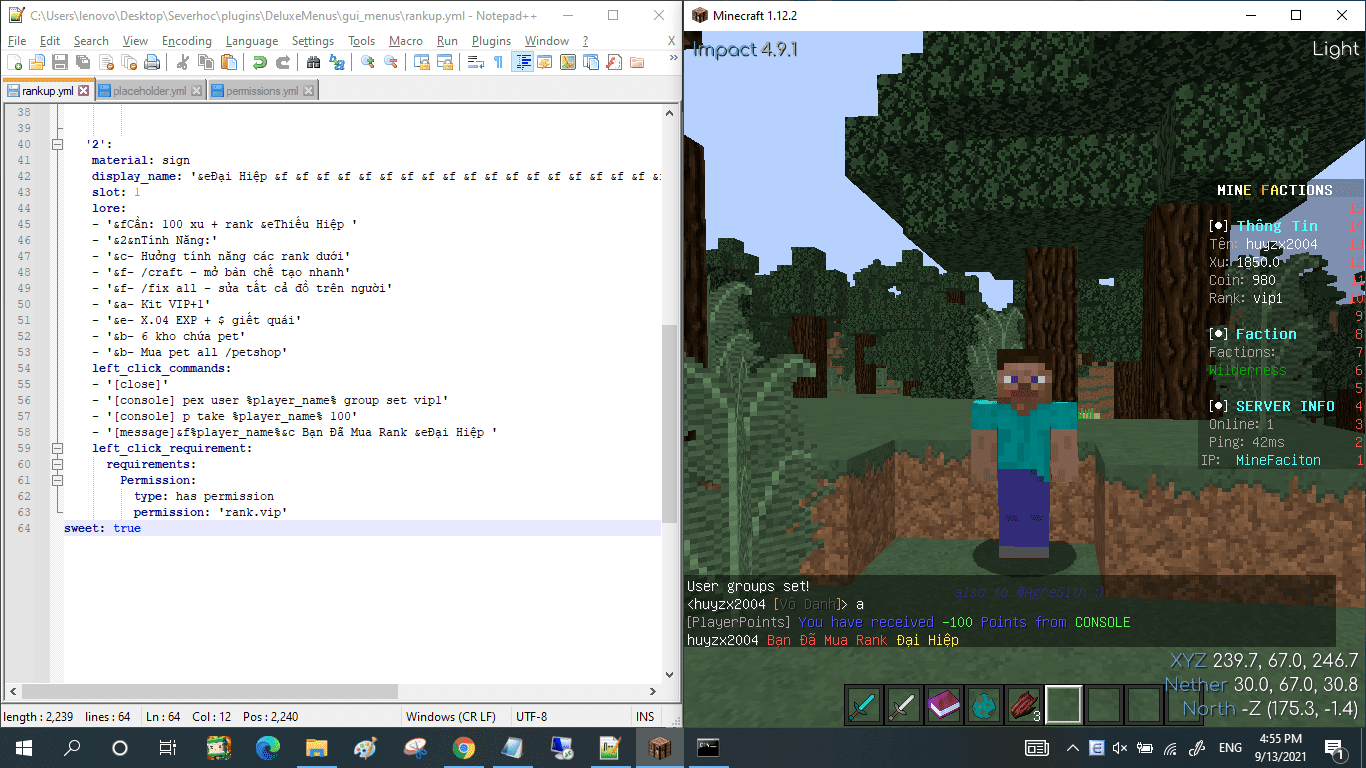
Task: Toggle word wrap in Notepad++
Action: pyautogui.click(x=476, y=62)
